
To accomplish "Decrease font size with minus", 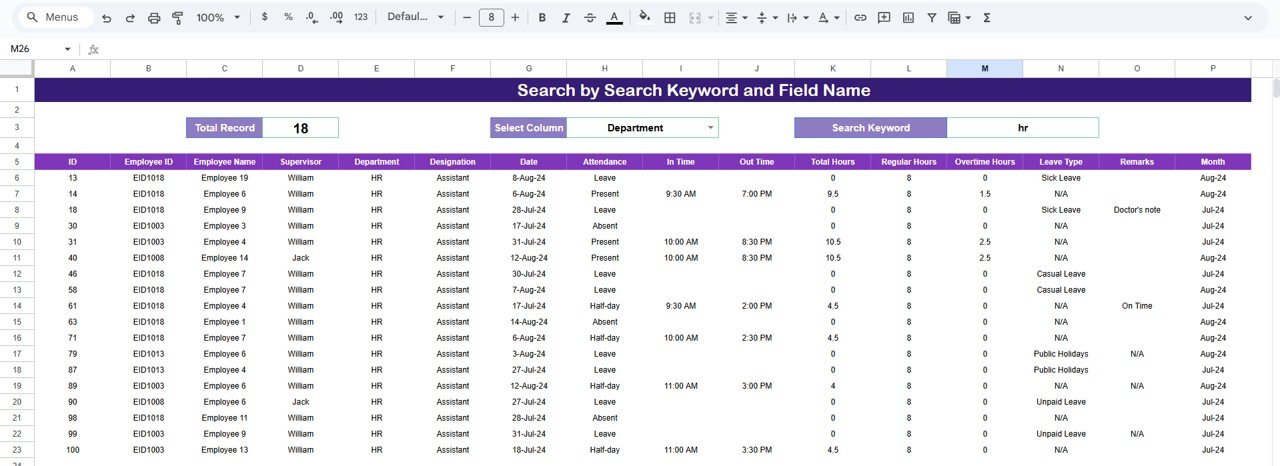I will (467, 17).
